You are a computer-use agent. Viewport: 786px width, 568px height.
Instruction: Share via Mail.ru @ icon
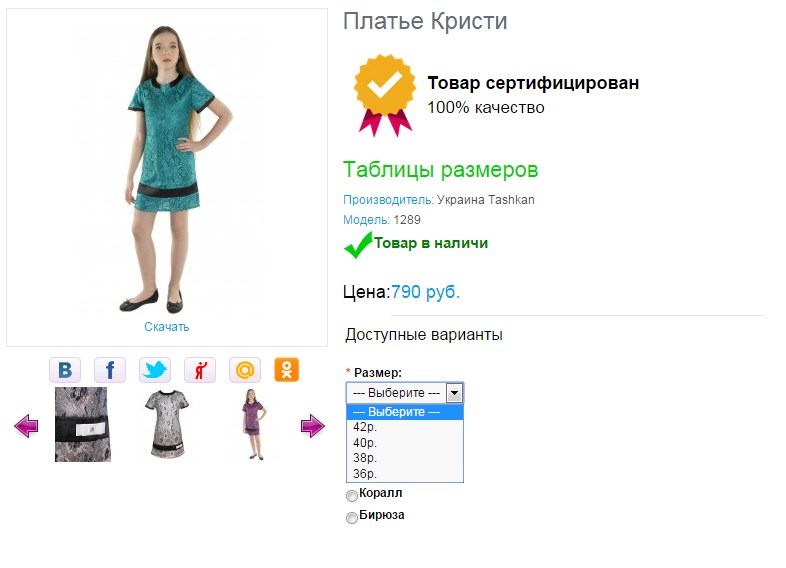pyautogui.click(x=245, y=370)
